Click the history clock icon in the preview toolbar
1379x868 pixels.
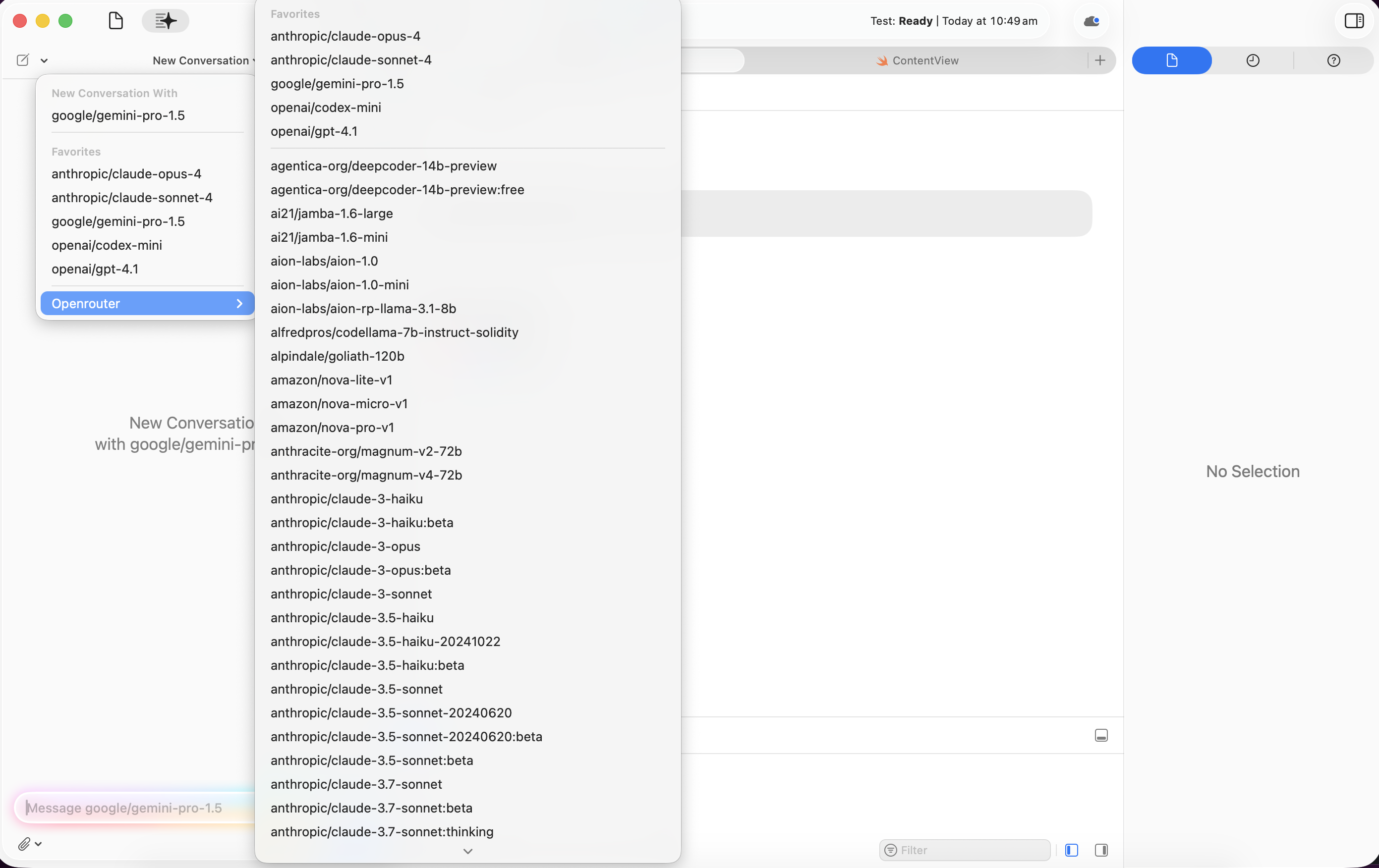[1254, 61]
